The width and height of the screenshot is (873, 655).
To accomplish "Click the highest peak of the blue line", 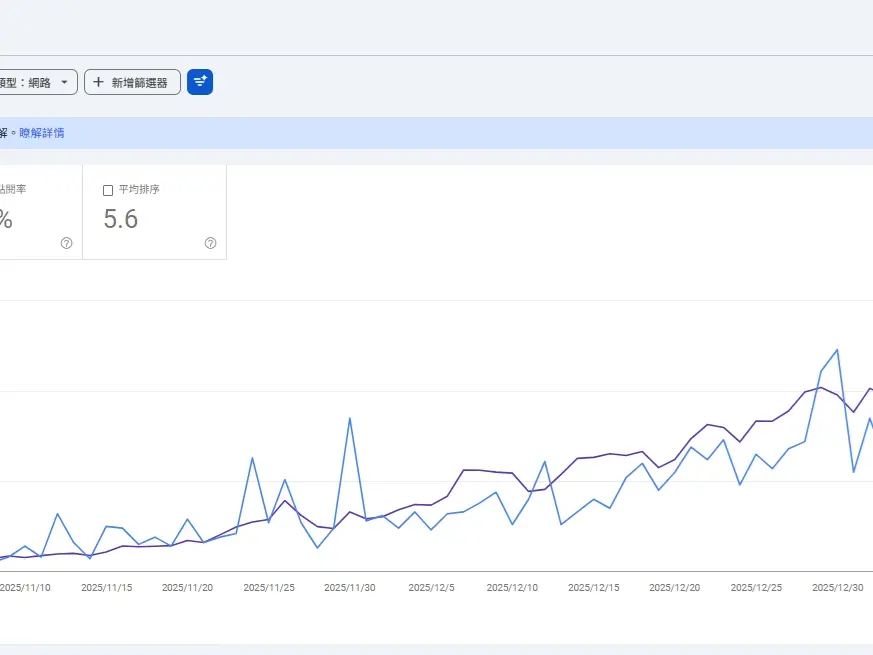I will pyautogui.click(x=834, y=349).
